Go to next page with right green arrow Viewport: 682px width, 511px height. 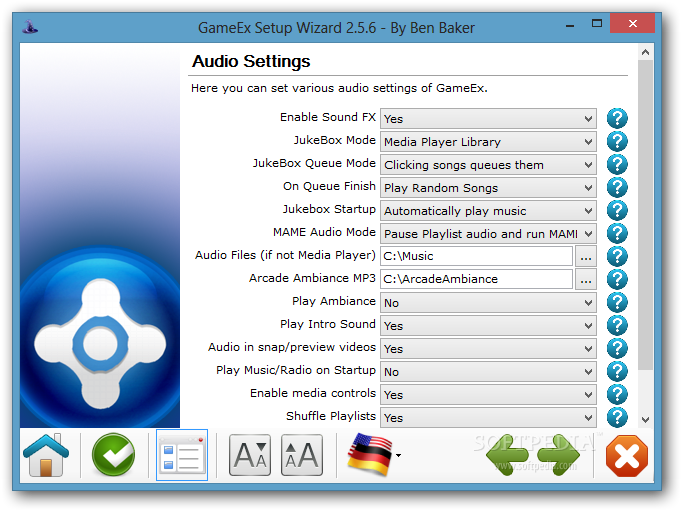coord(559,455)
